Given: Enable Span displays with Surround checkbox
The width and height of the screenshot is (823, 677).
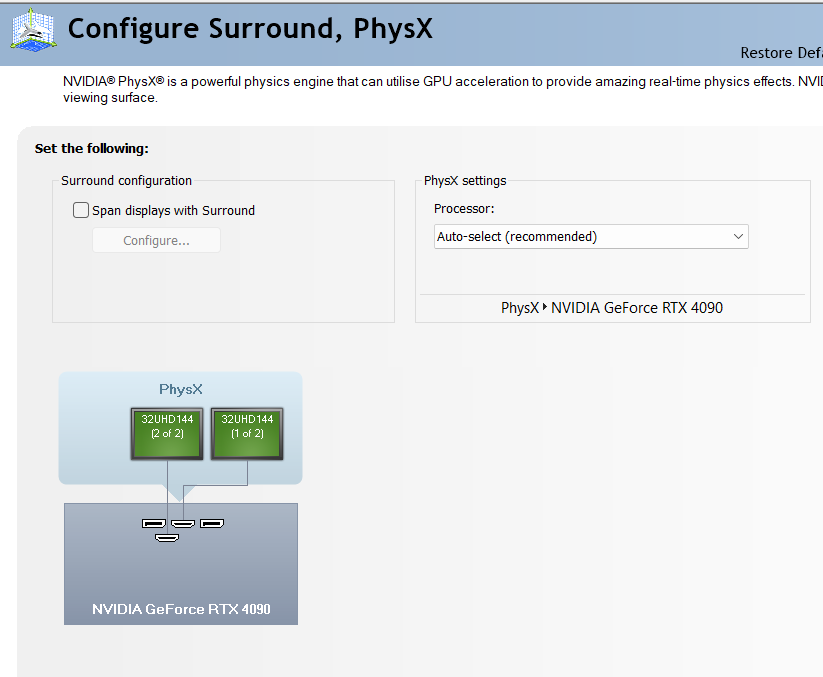Looking at the screenshot, I should (x=81, y=210).
